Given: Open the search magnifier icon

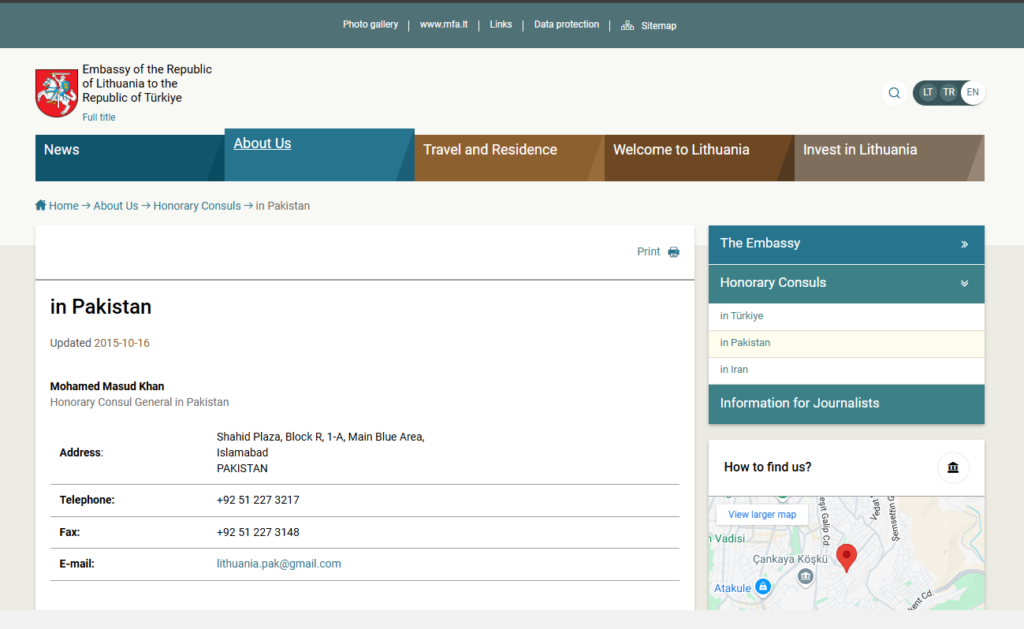Looking at the screenshot, I should 894,93.
